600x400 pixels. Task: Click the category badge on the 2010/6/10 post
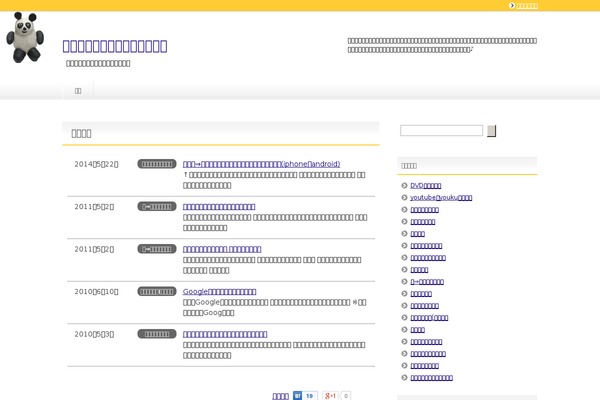[x=157, y=291]
